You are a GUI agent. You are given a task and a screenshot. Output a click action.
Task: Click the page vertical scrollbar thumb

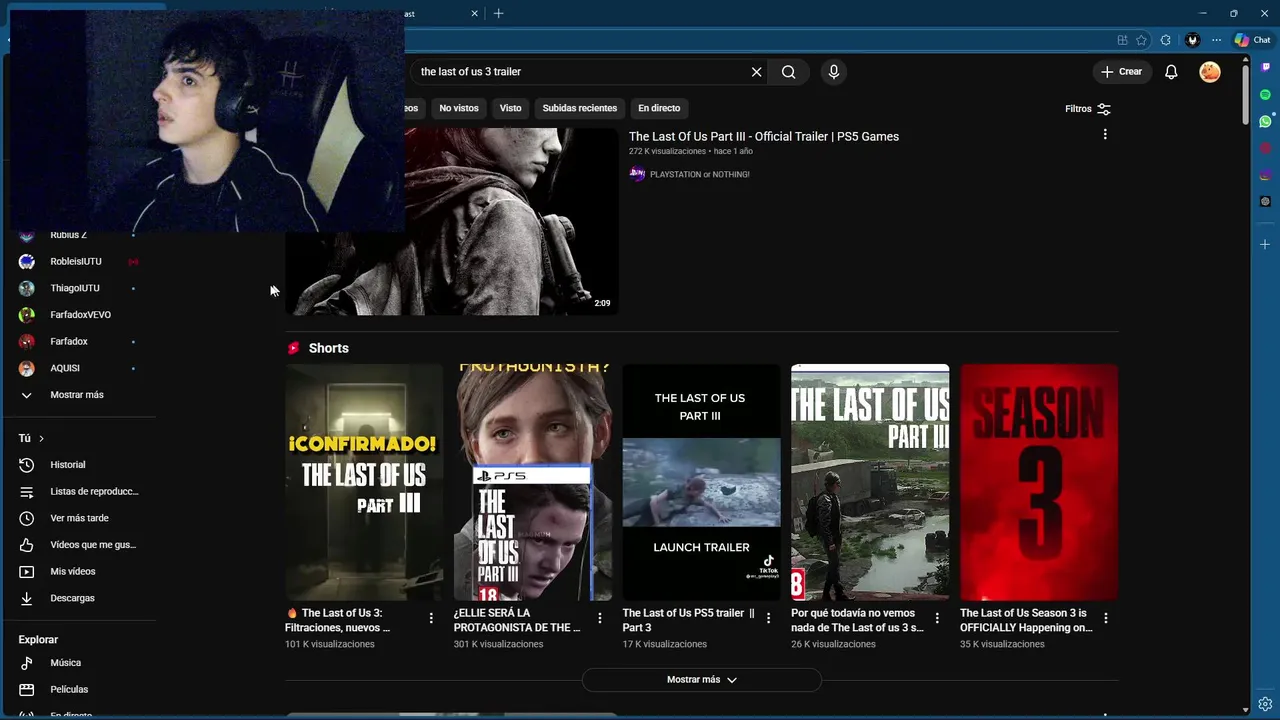pyautogui.click(x=1245, y=95)
